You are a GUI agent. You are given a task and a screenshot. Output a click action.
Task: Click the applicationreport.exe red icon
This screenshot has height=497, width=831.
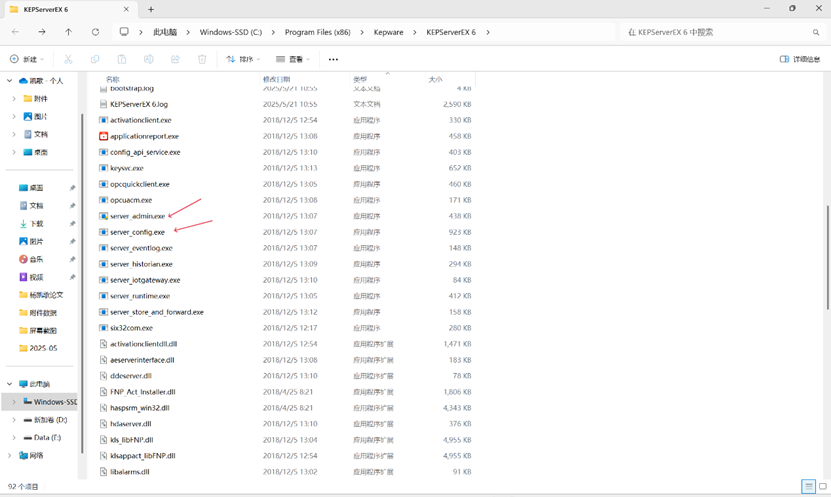103,136
